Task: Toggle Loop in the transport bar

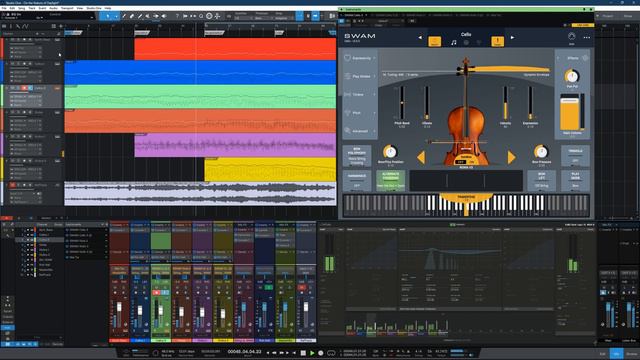Action: (331, 353)
